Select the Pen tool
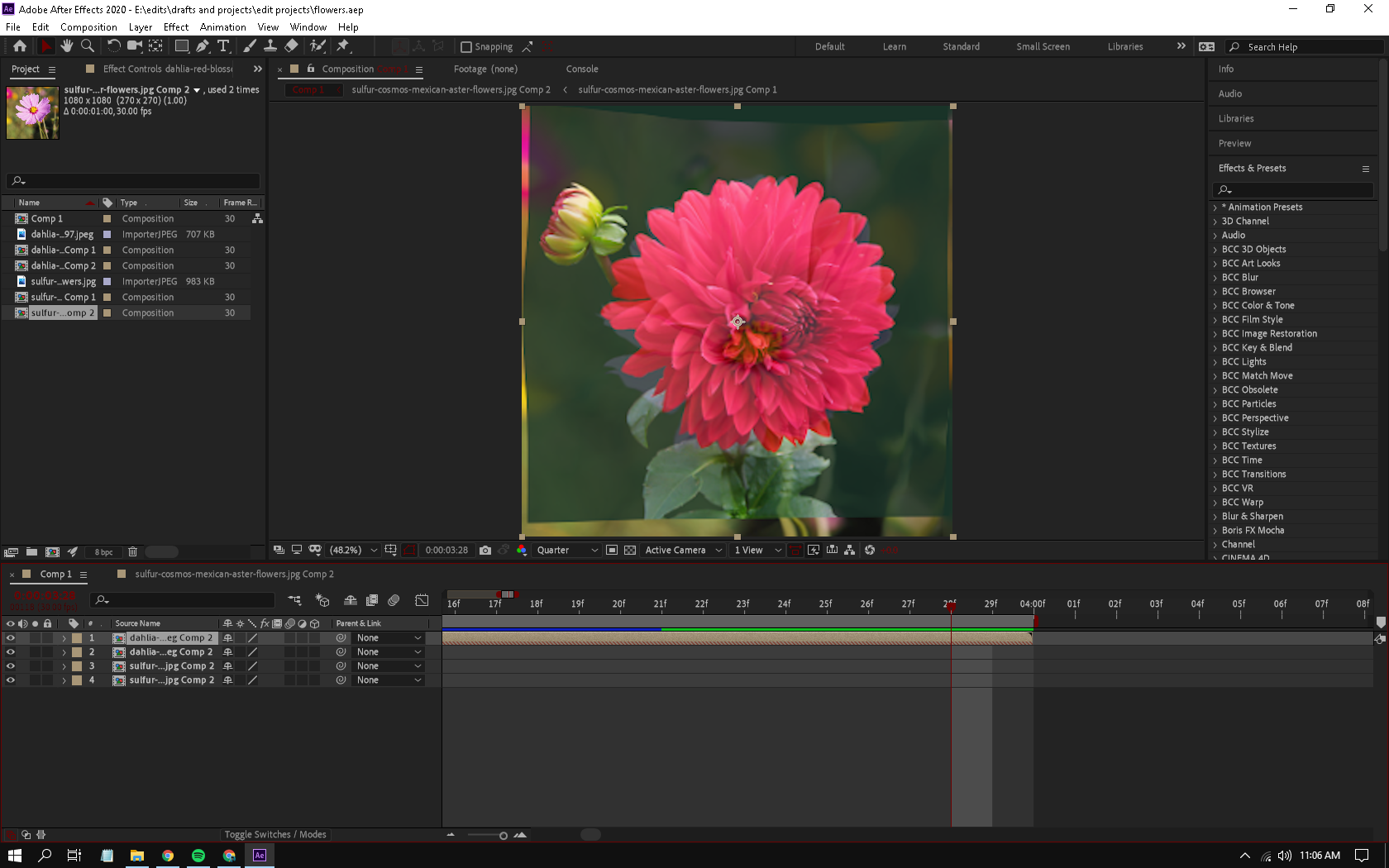 202,46
